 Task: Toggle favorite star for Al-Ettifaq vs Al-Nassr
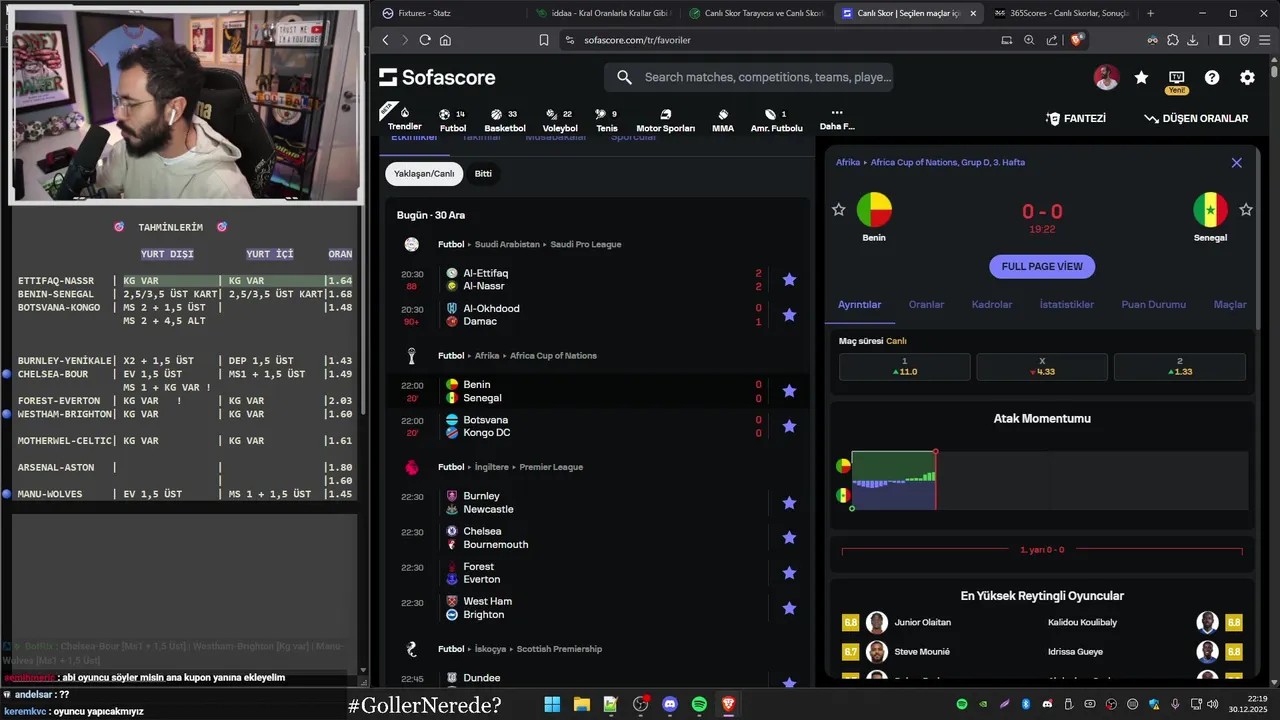point(789,280)
